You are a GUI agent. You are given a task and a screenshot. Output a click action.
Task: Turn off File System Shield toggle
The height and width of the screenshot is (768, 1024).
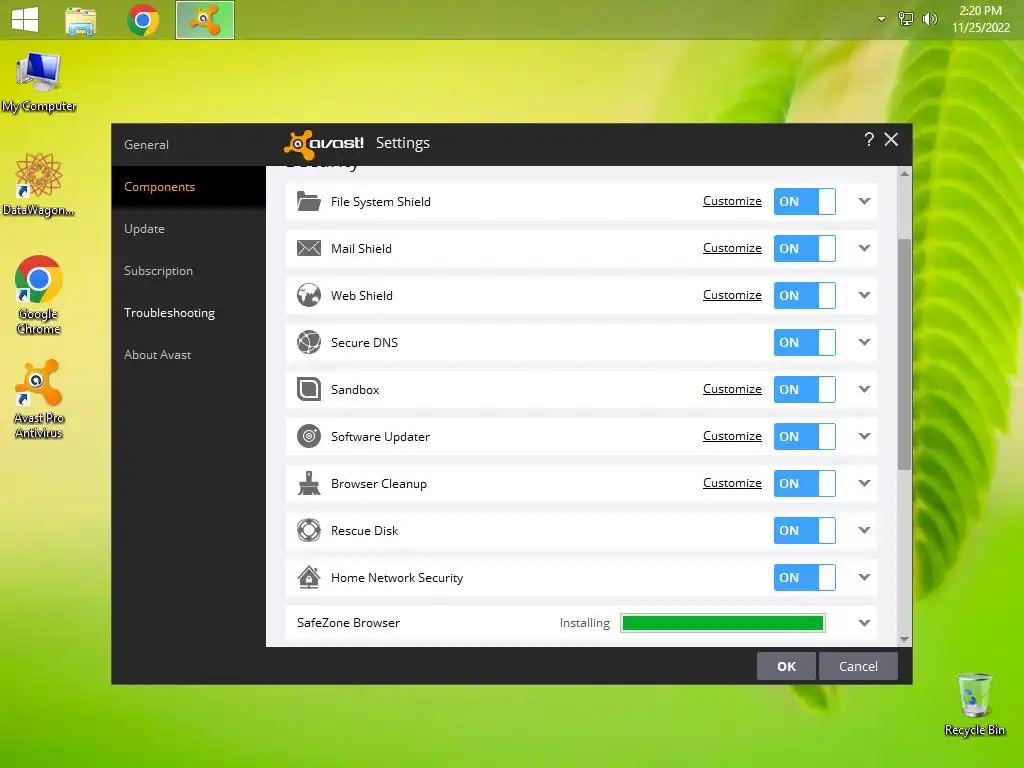[x=805, y=201]
